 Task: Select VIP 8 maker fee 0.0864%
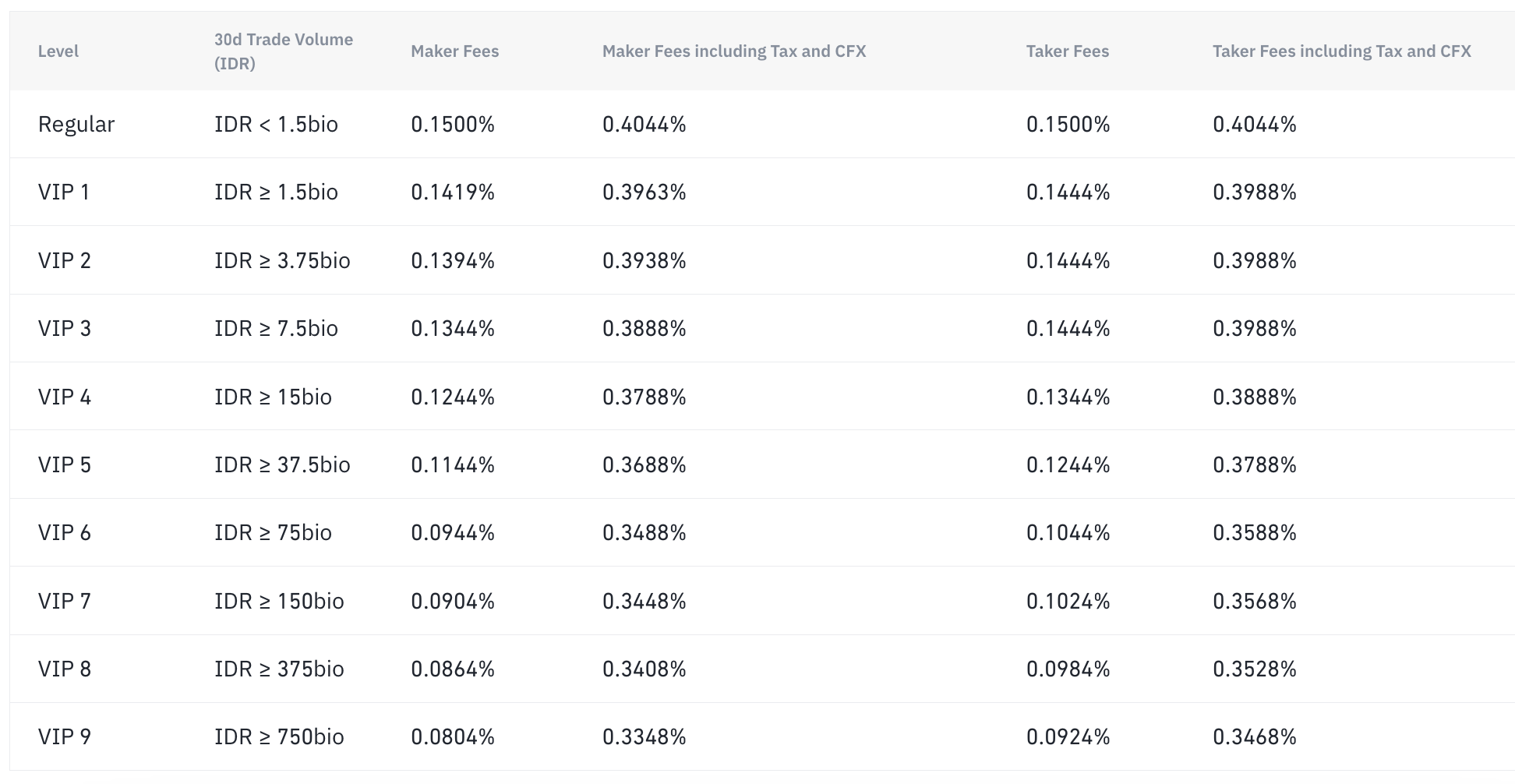tap(453, 669)
